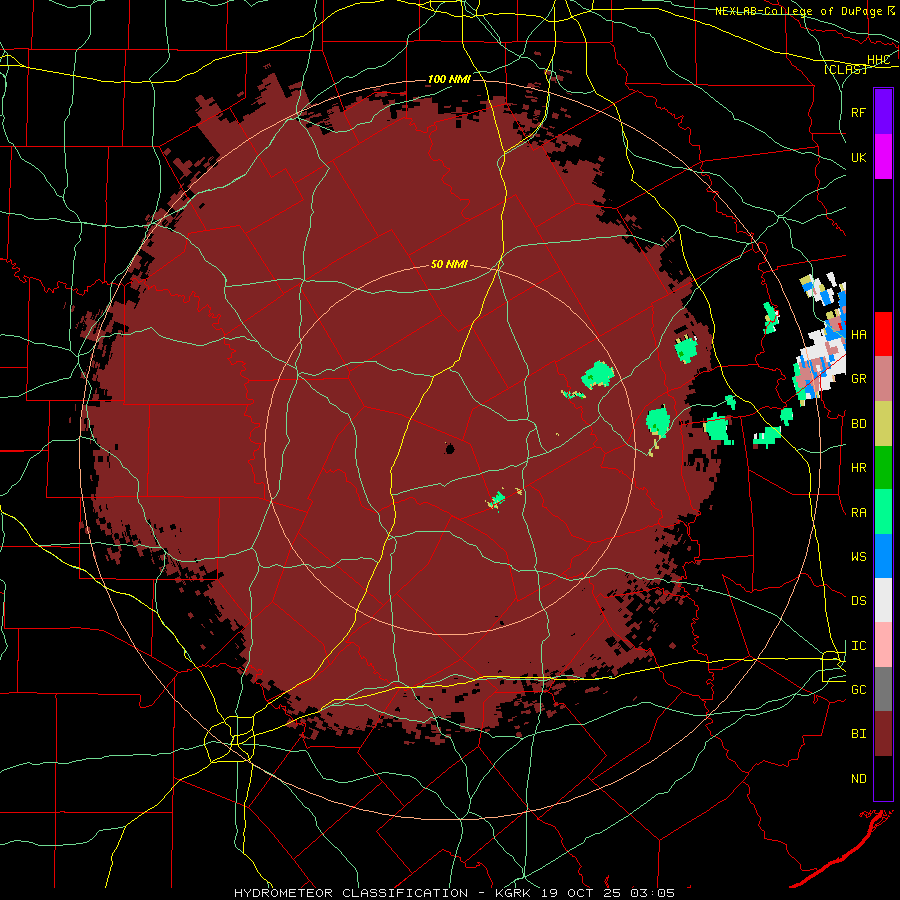Click the "HHC" product code text
Screen dimensions: 900x900
click(x=879, y=60)
